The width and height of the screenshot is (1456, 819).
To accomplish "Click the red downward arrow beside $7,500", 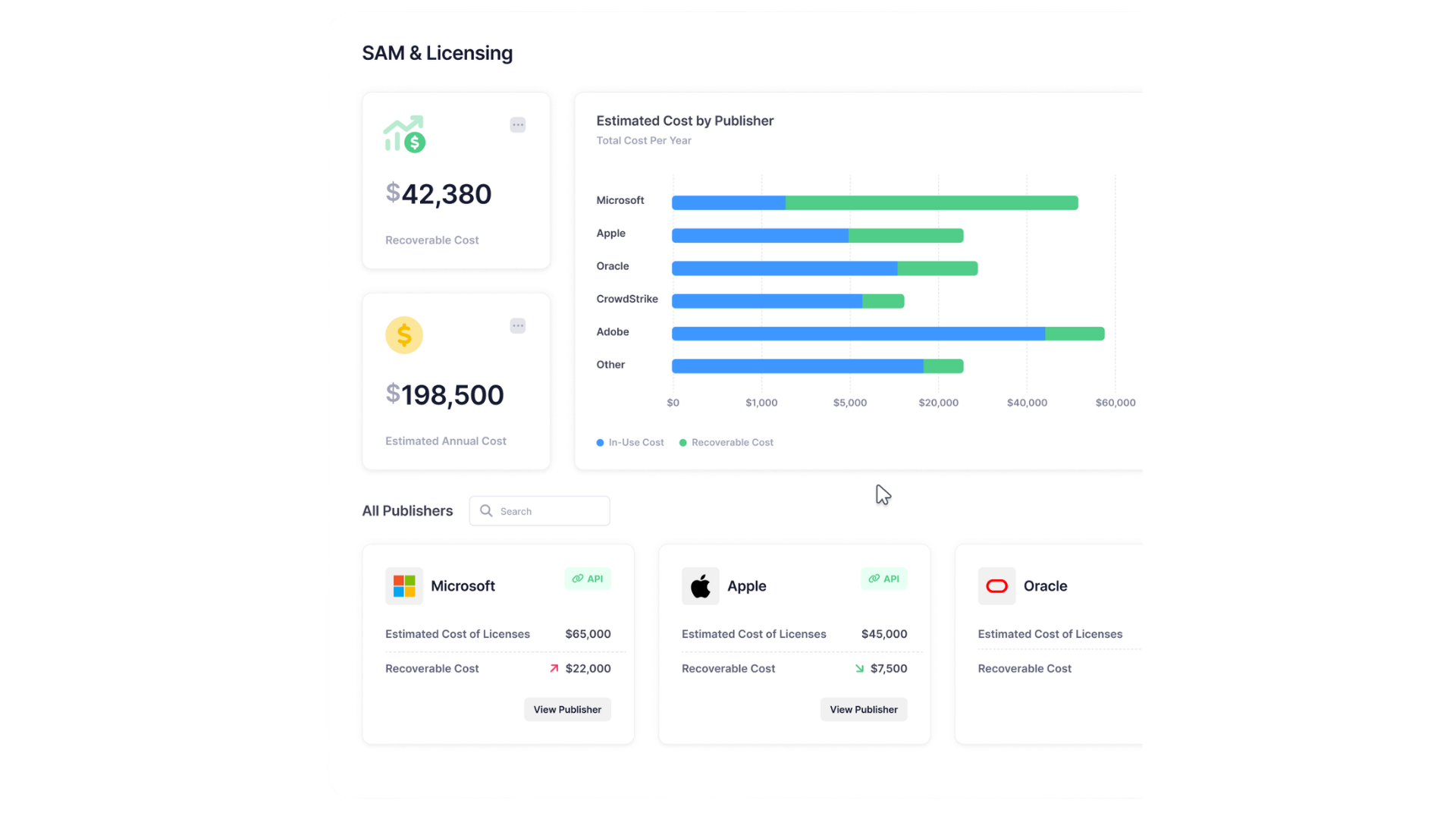I will (859, 668).
